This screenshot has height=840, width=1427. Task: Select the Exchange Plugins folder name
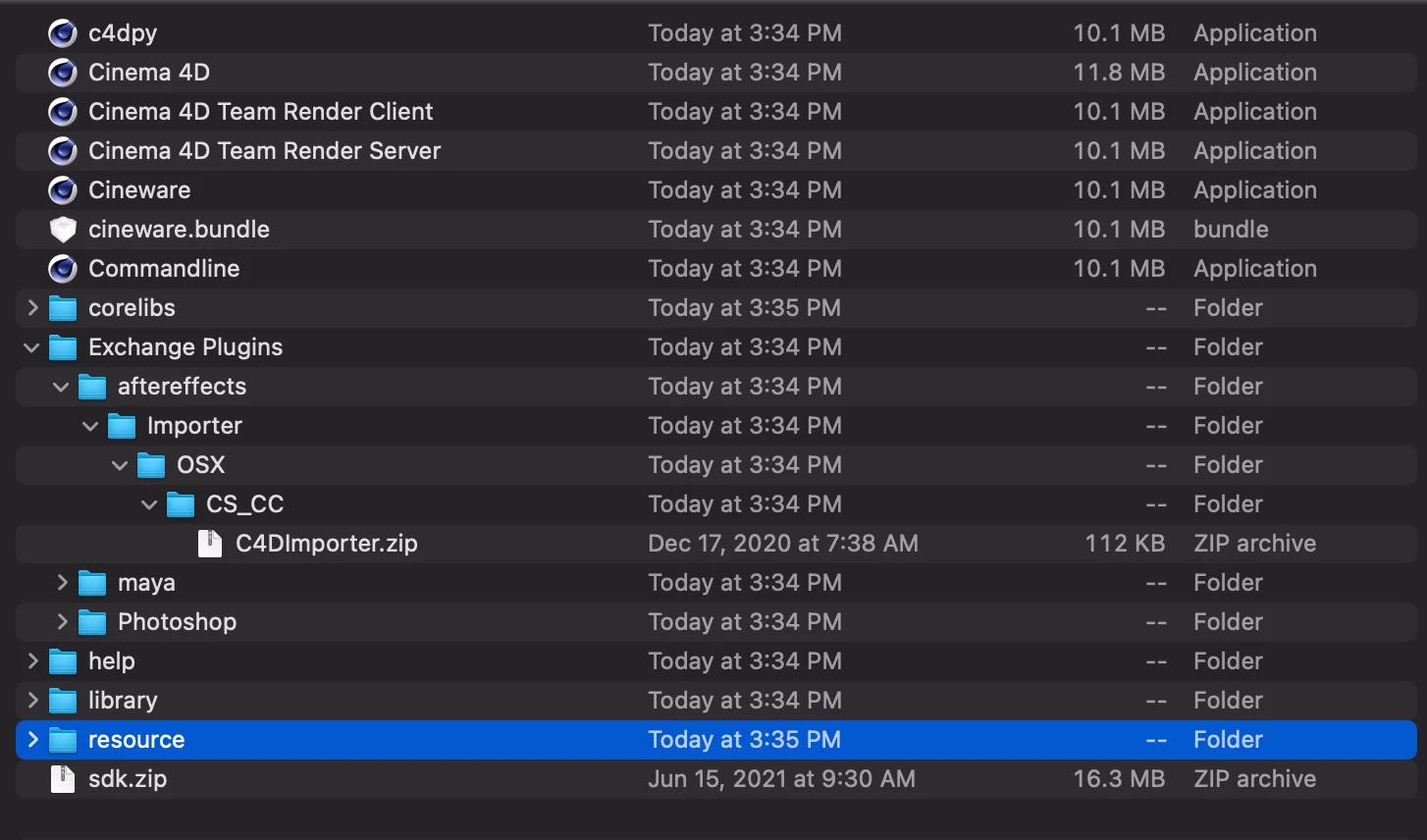185,347
